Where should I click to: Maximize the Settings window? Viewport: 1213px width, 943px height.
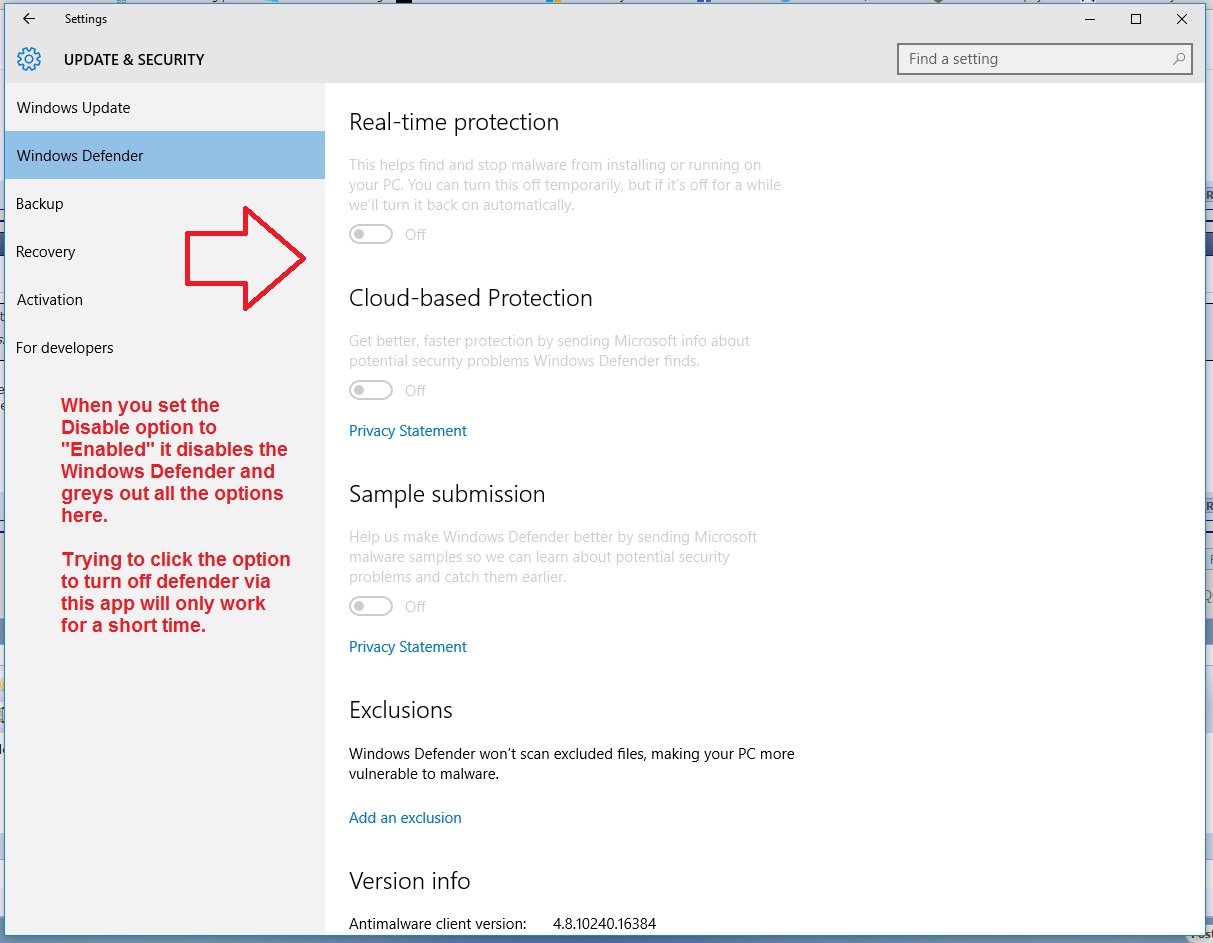pos(1136,19)
